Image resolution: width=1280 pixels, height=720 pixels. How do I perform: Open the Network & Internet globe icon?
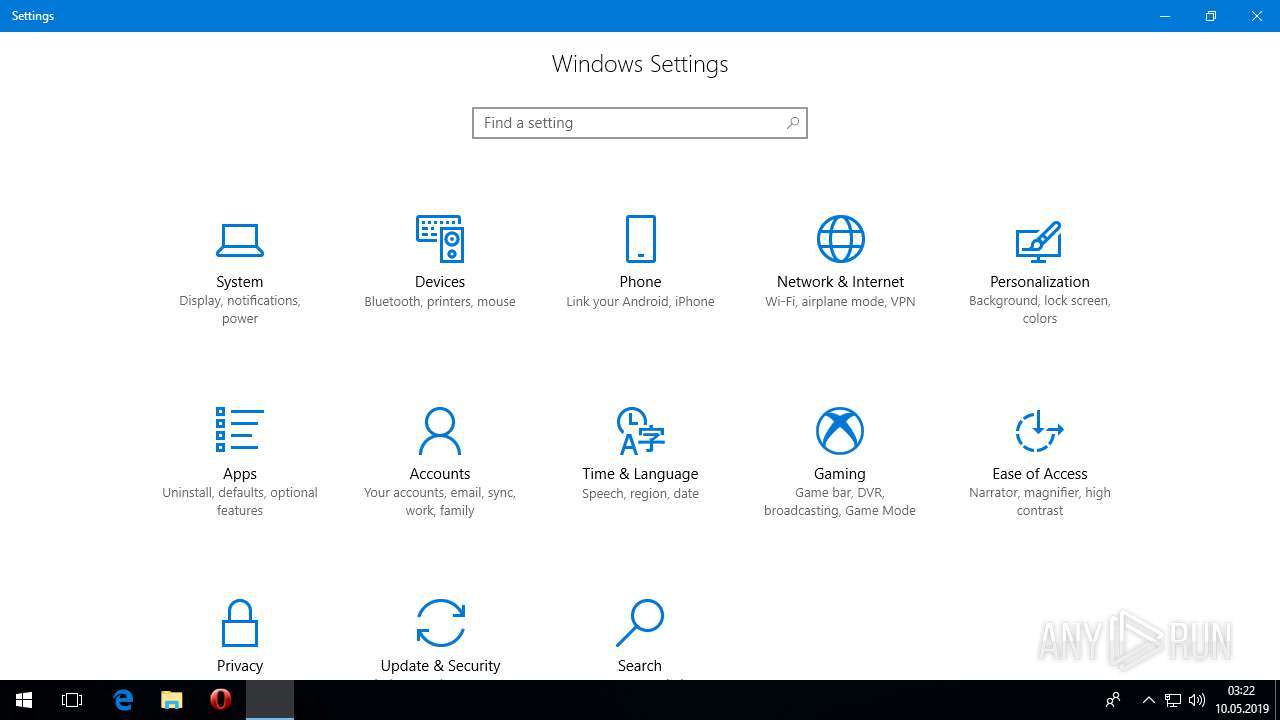coord(840,239)
